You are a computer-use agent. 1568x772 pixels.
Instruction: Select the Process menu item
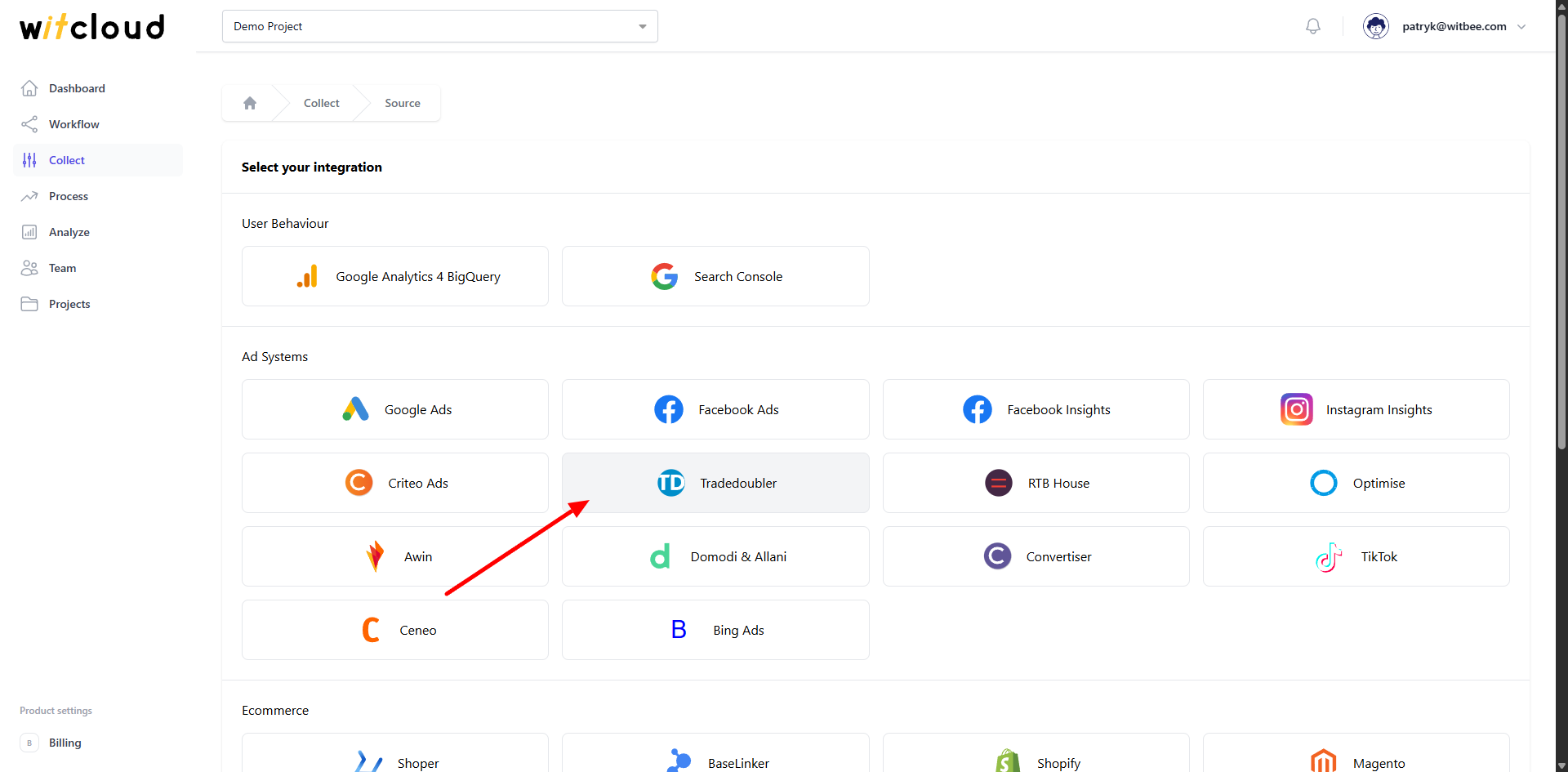(98, 196)
